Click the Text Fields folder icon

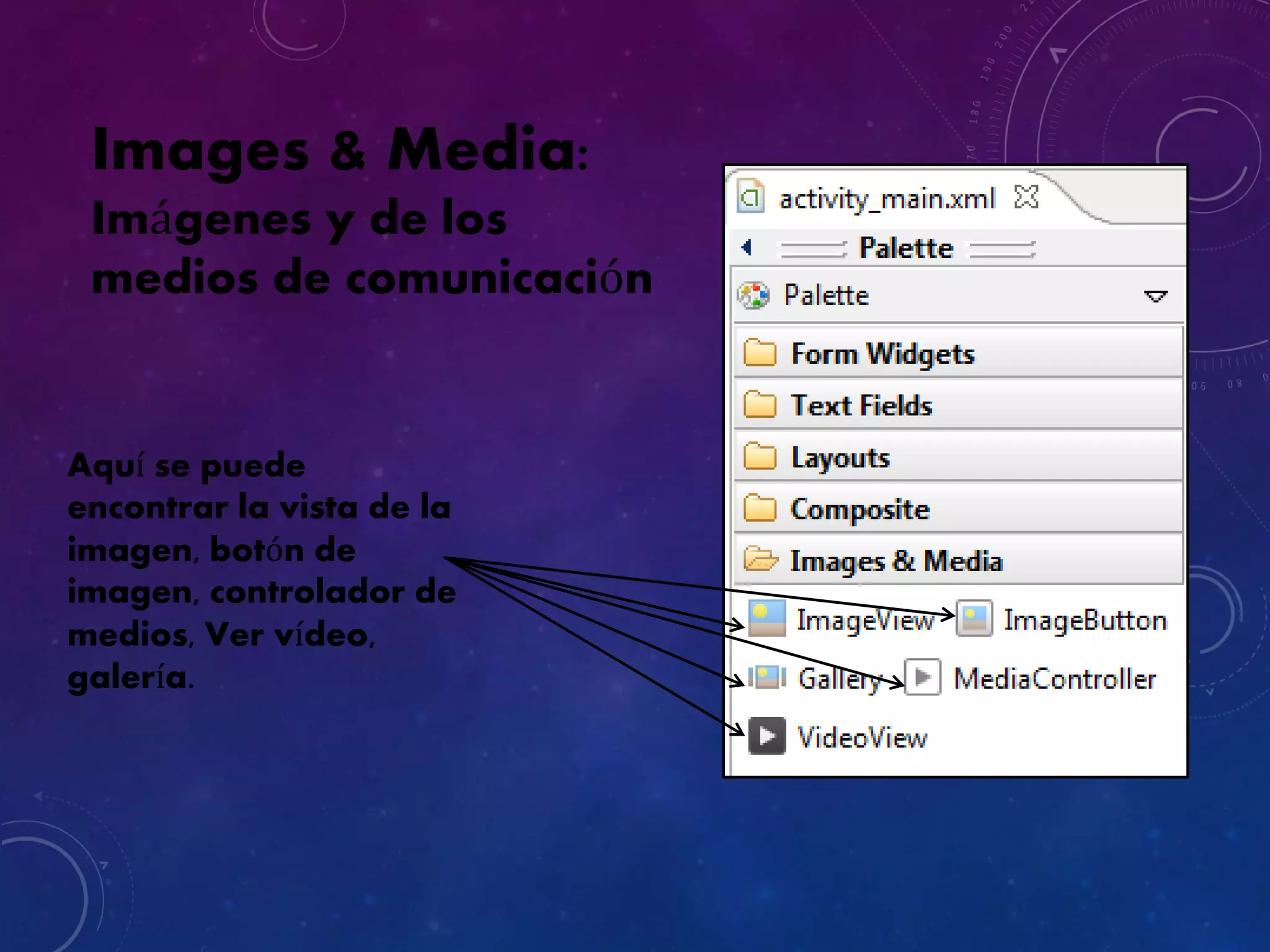pos(760,405)
